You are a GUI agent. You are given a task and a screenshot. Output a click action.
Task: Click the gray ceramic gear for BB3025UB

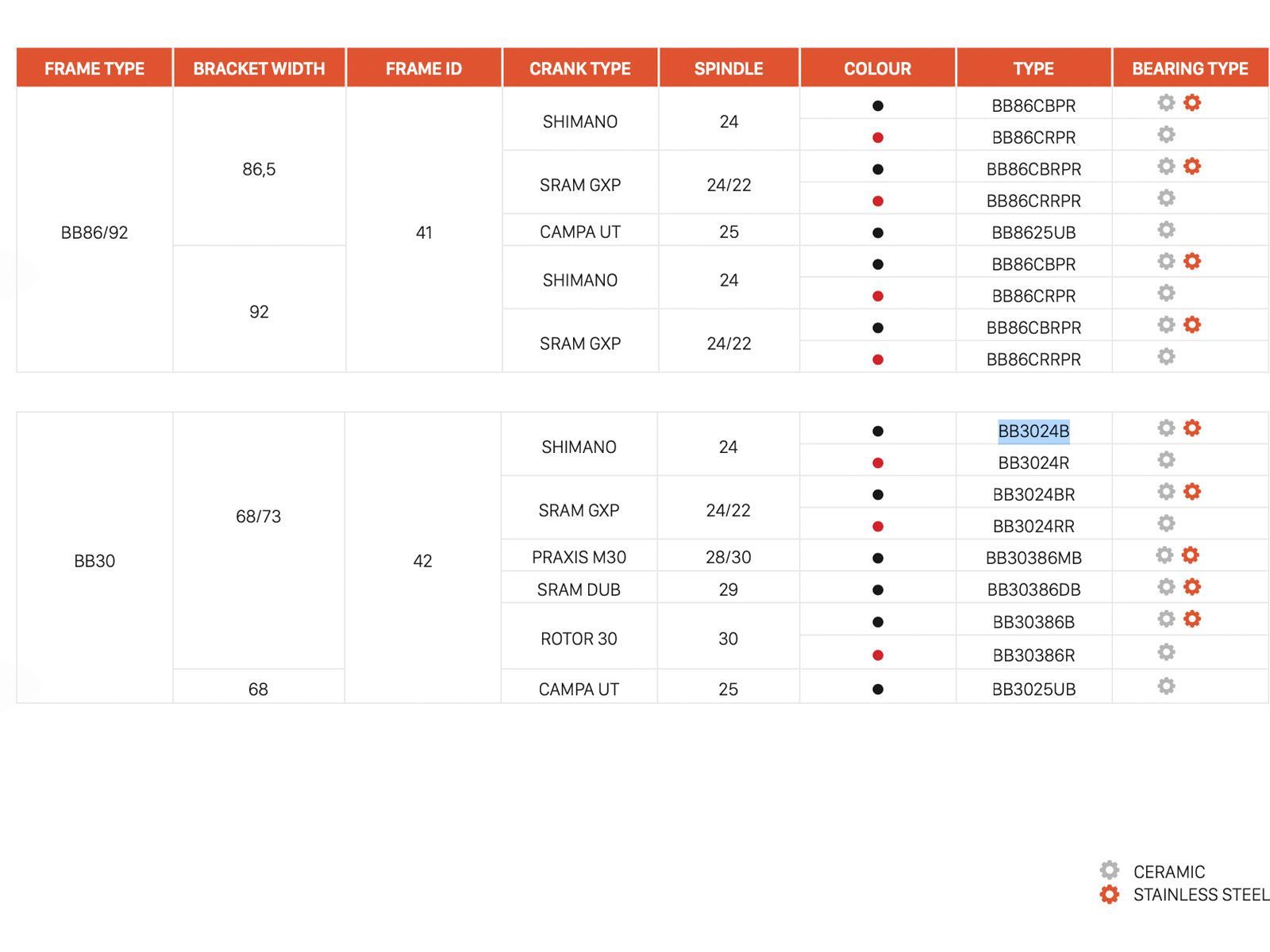point(1165,686)
